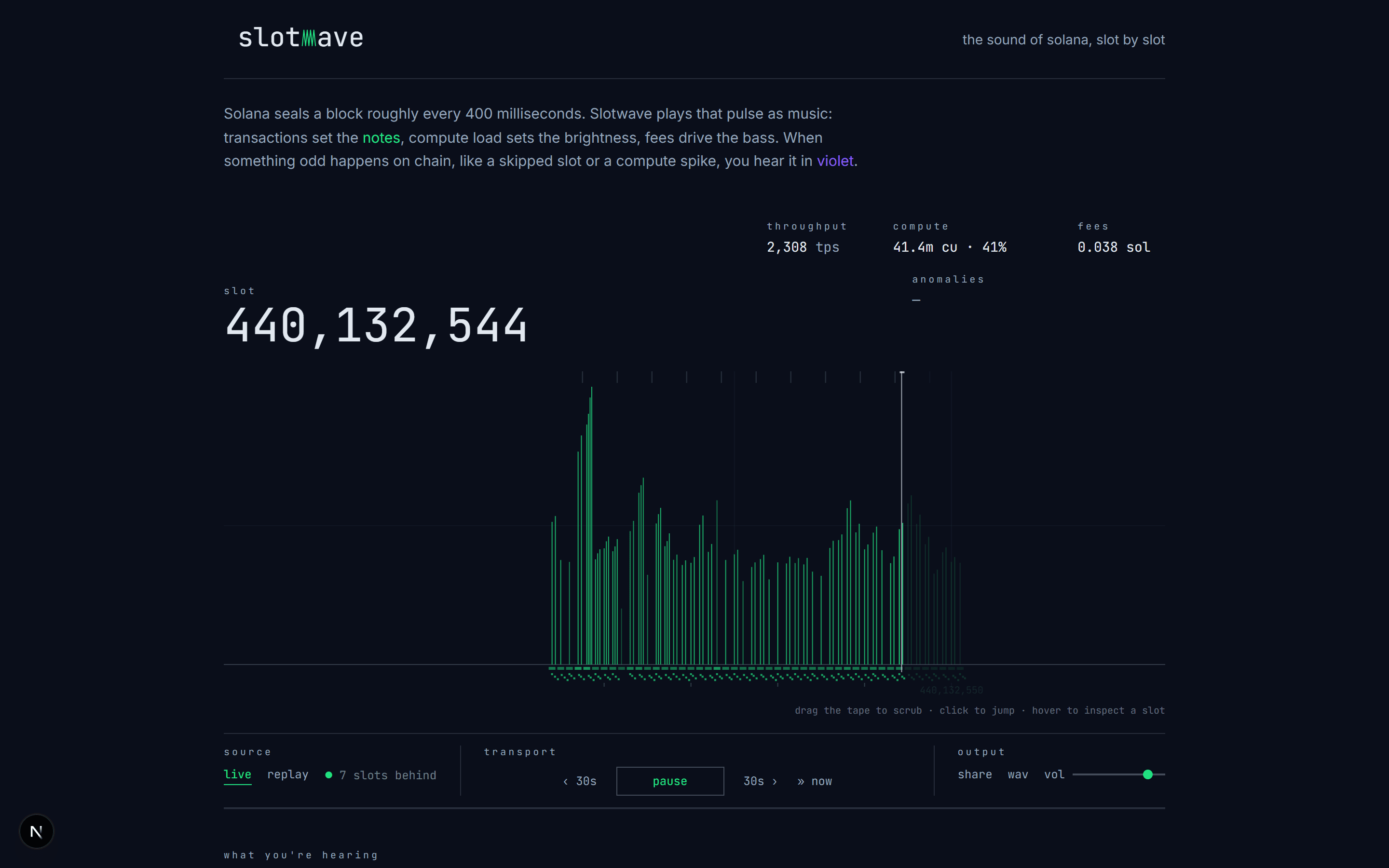Click the '7 slots behind' status text
The width and height of the screenshot is (1389, 868).
(387, 775)
